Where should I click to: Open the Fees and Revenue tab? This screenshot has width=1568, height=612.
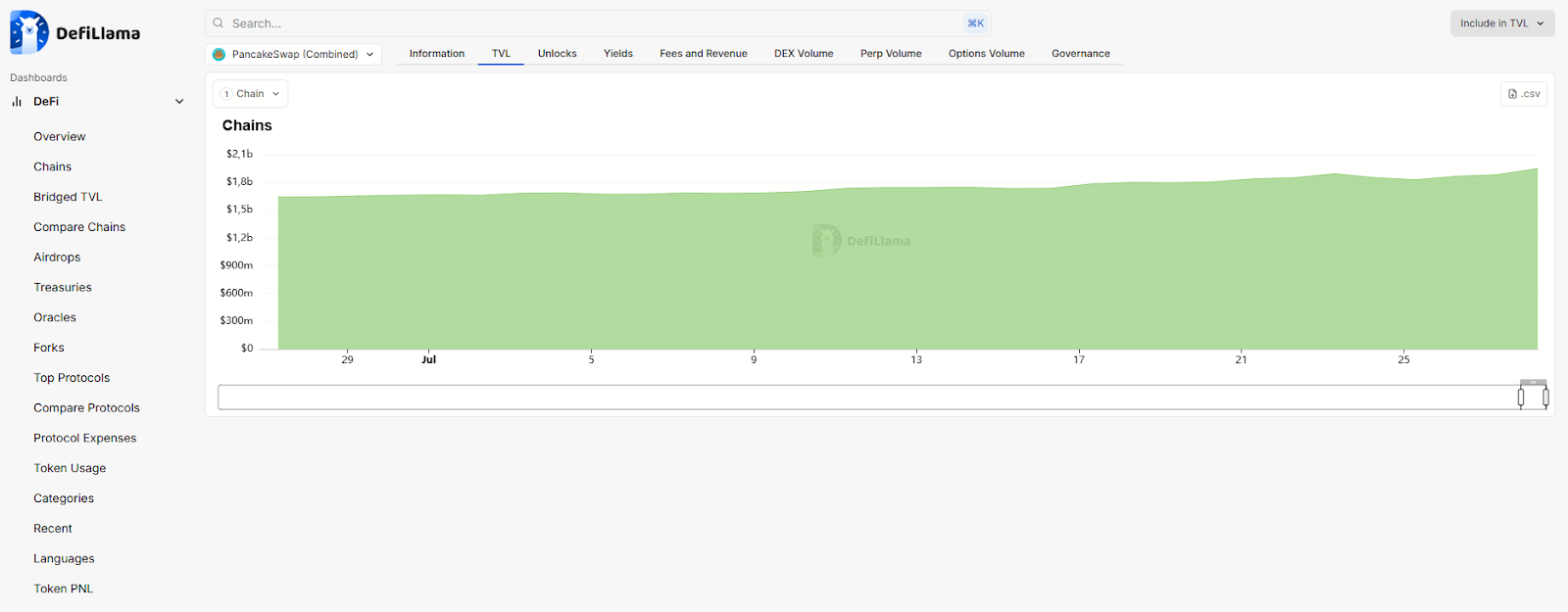[704, 54]
